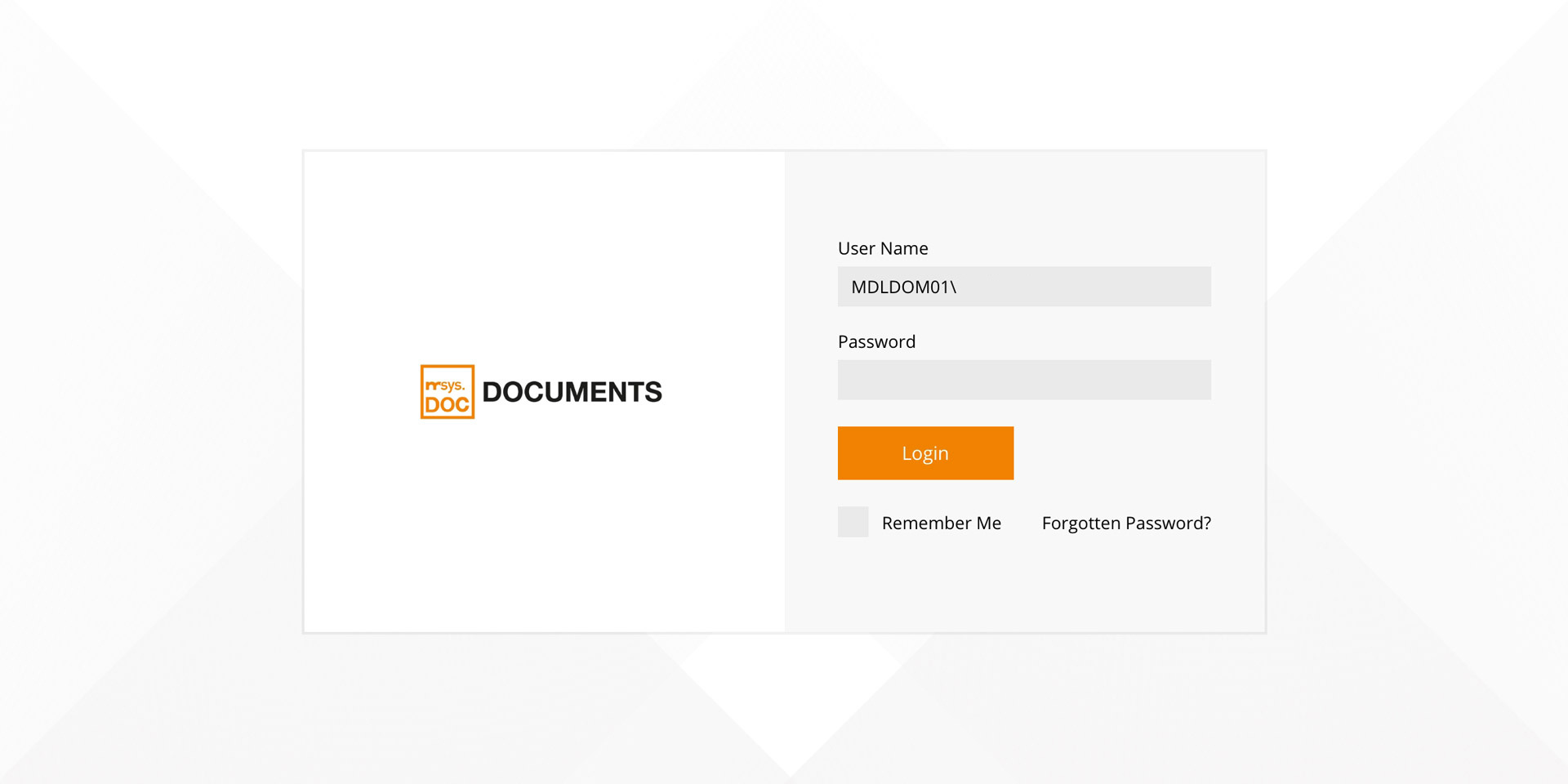Screen dimensions: 1568x784
Task: Click into the Password input field
Action: click(1024, 380)
